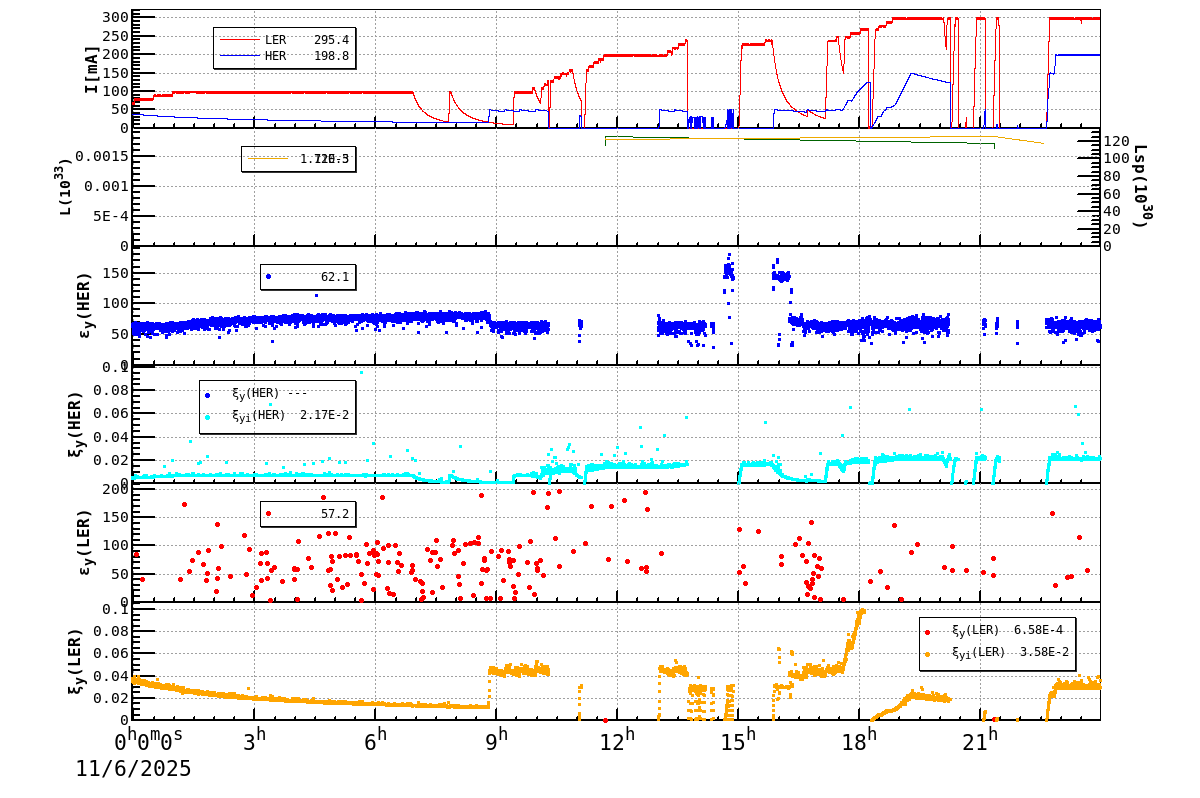Click the date 11/6/2025
Viewport: 1200px width, 798px height.
click(133, 769)
